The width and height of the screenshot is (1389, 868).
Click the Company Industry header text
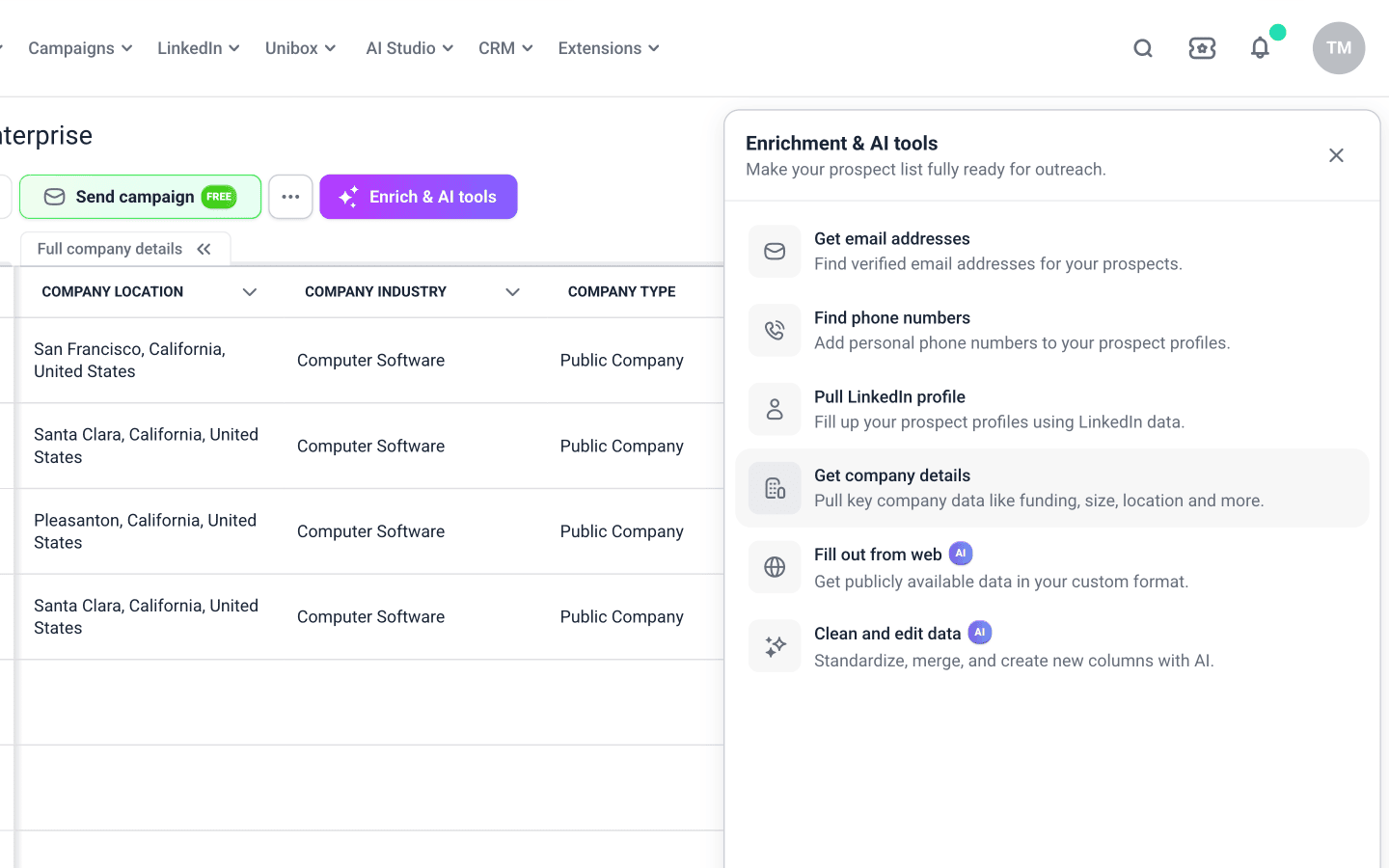376,292
